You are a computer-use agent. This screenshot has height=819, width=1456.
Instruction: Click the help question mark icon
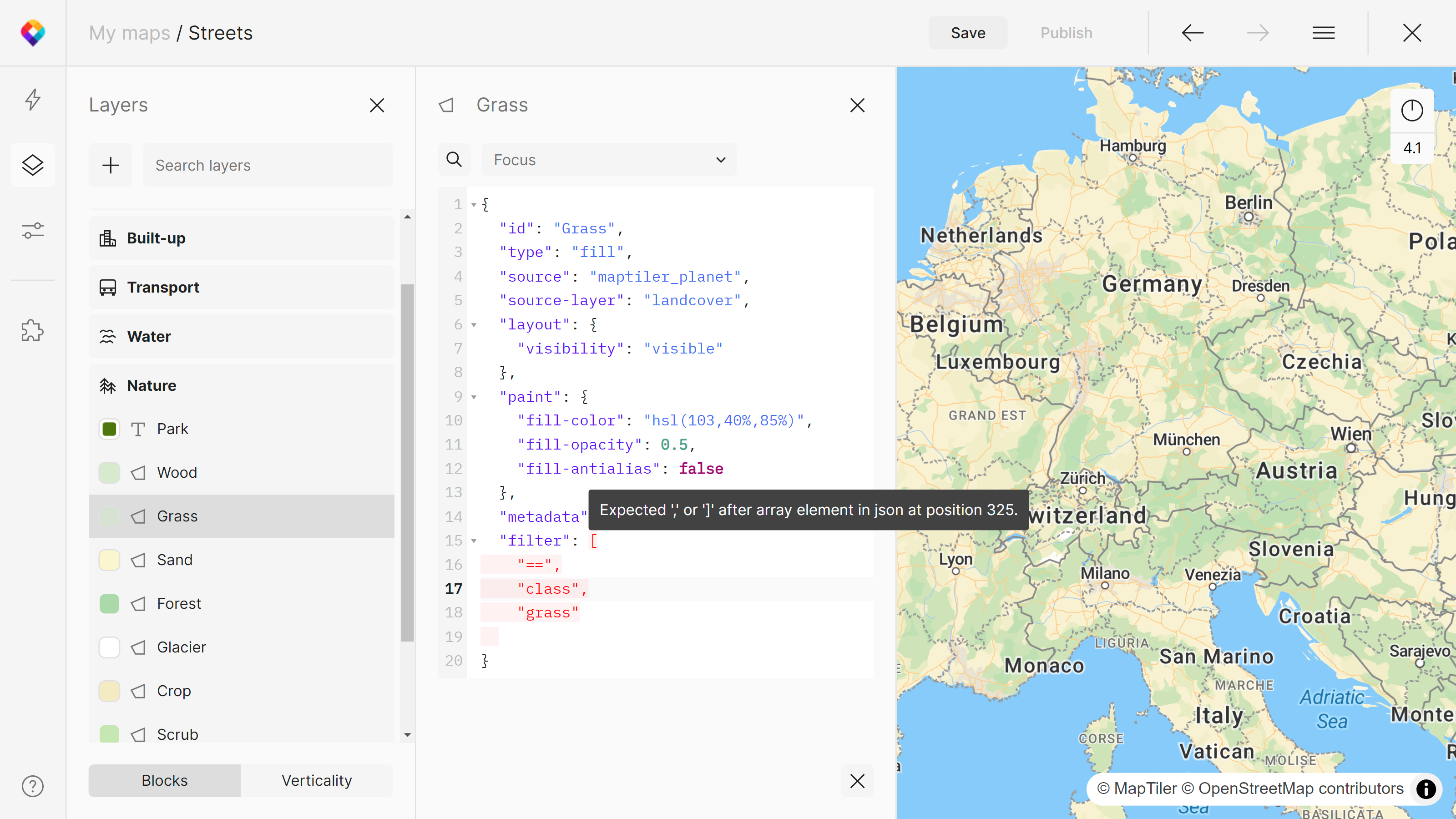33,786
